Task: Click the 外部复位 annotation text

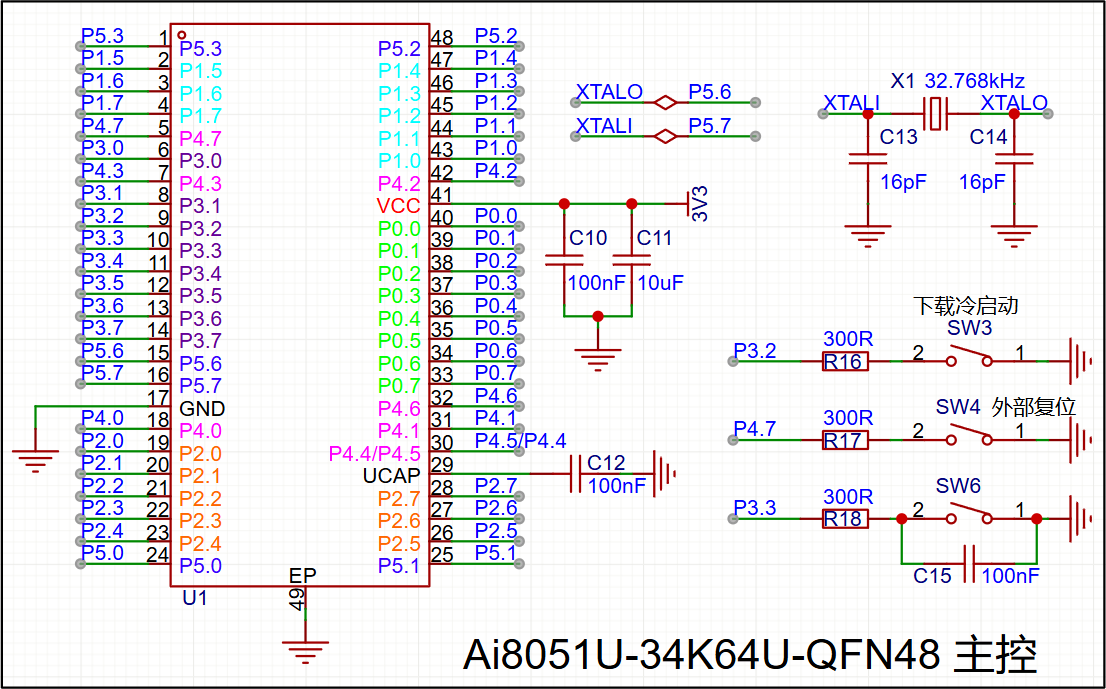Action: [1033, 407]
